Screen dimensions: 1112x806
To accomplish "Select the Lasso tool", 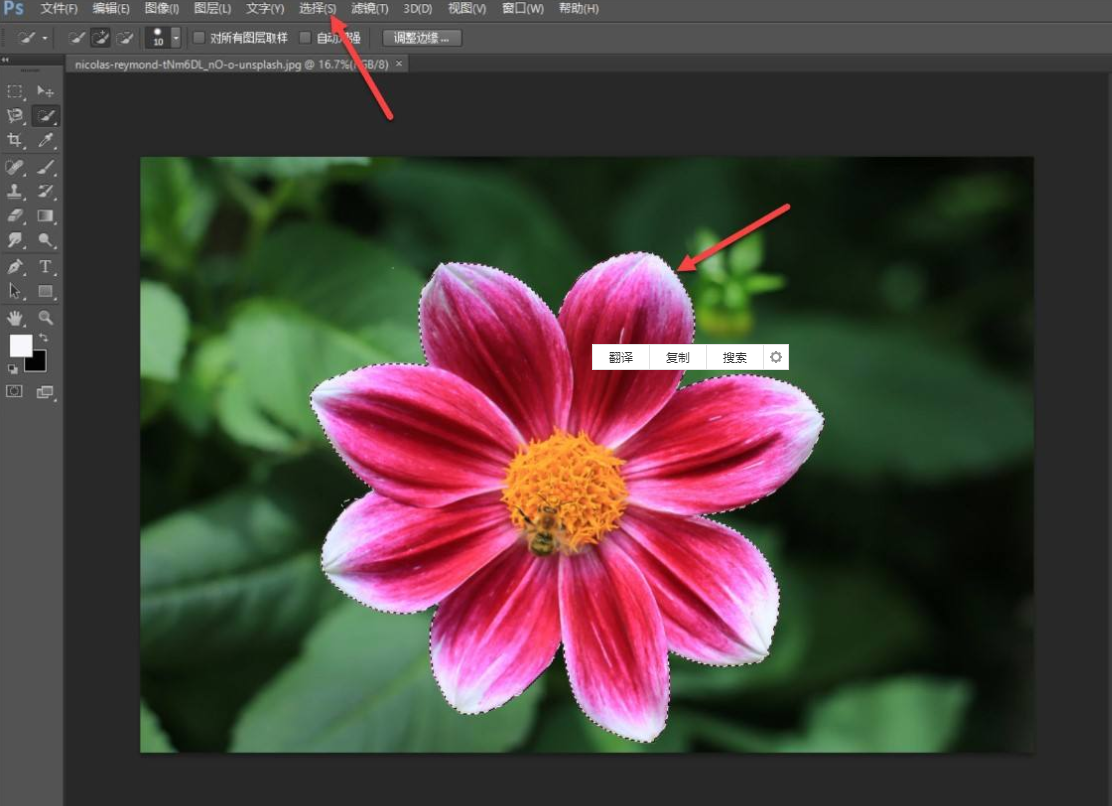I will tap(15, 115).
